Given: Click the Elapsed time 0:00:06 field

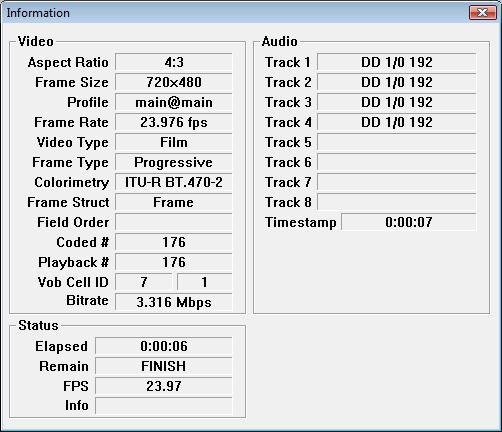Looking at the screenshot, I should [164, 346].
